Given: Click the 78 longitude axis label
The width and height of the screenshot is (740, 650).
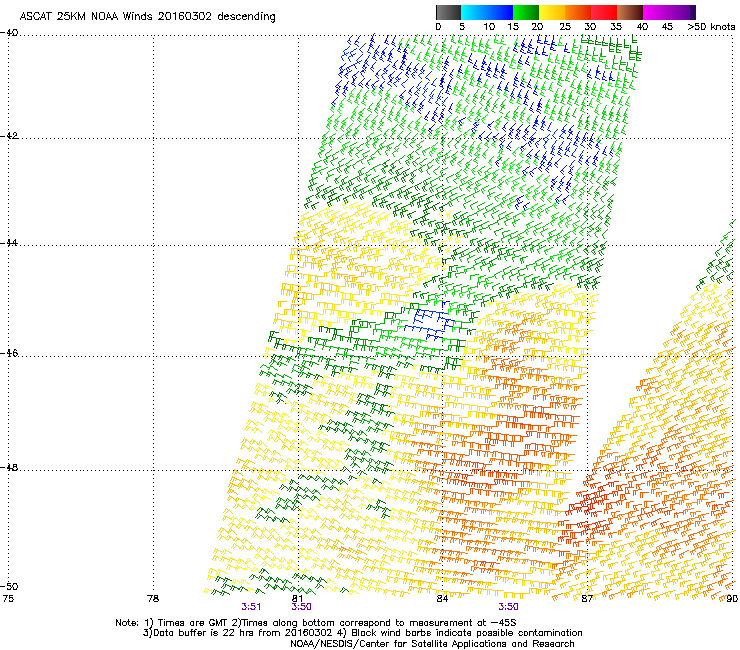Looking at the screenshot, I should [153, 599].
